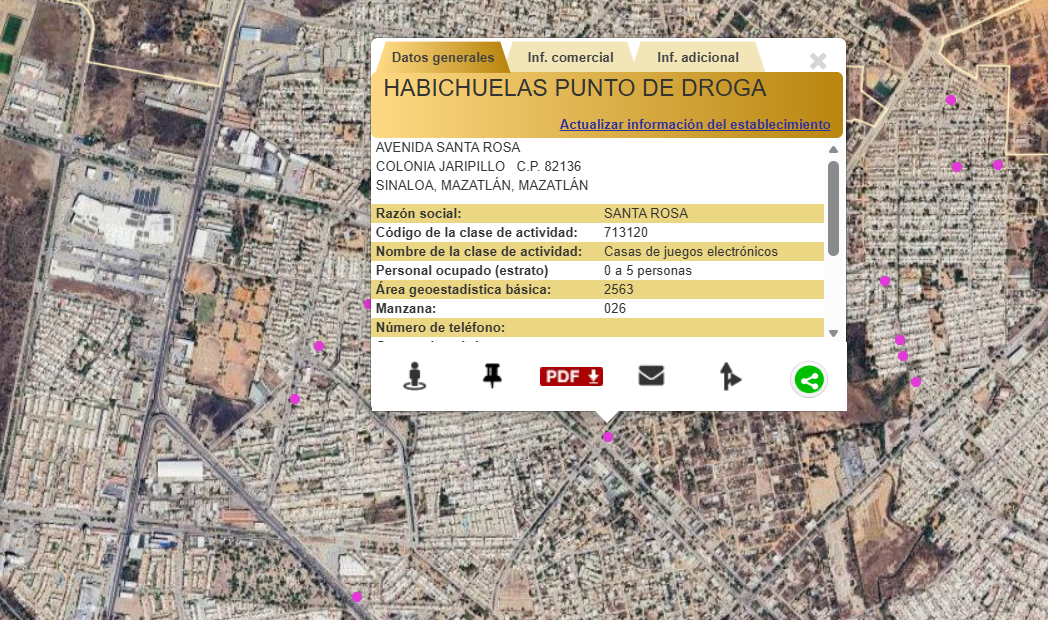Click Número de teléfono label
Viewport: 1048px width, 620px height.
pyautogui.click(x=440, y=327)
